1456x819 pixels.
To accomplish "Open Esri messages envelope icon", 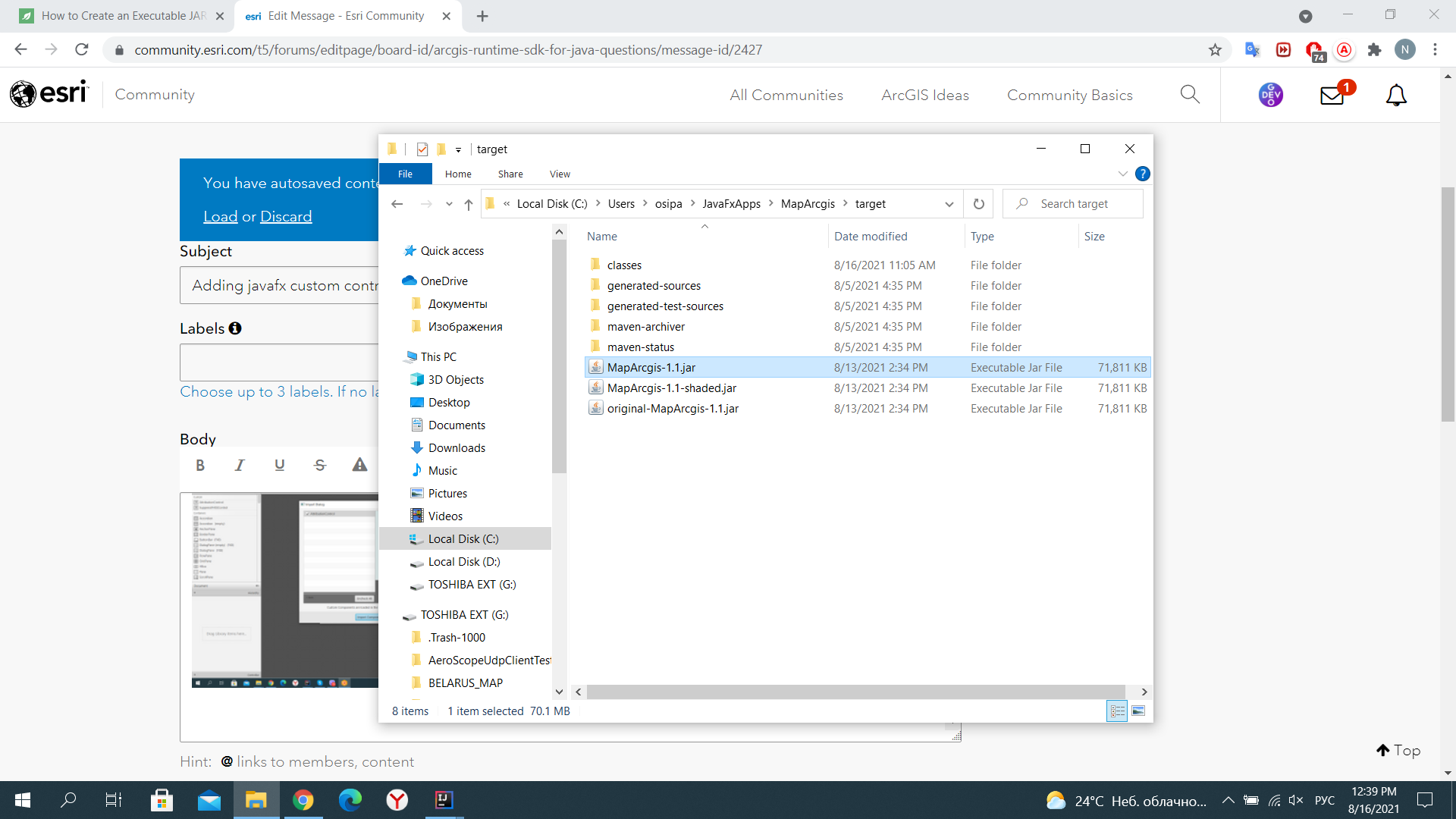I will point(1332,96).
